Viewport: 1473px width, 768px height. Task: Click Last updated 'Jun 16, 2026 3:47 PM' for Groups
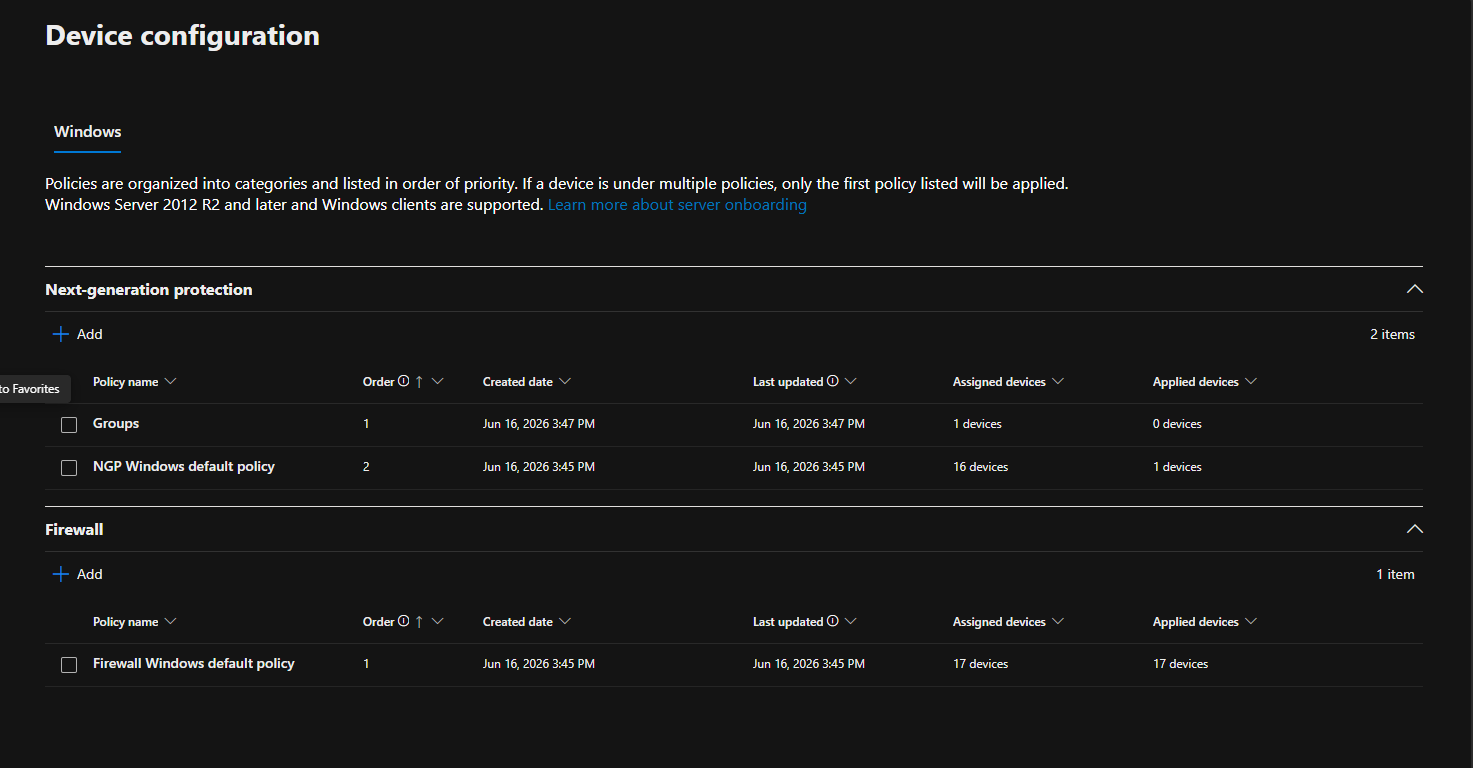(809, 424)
